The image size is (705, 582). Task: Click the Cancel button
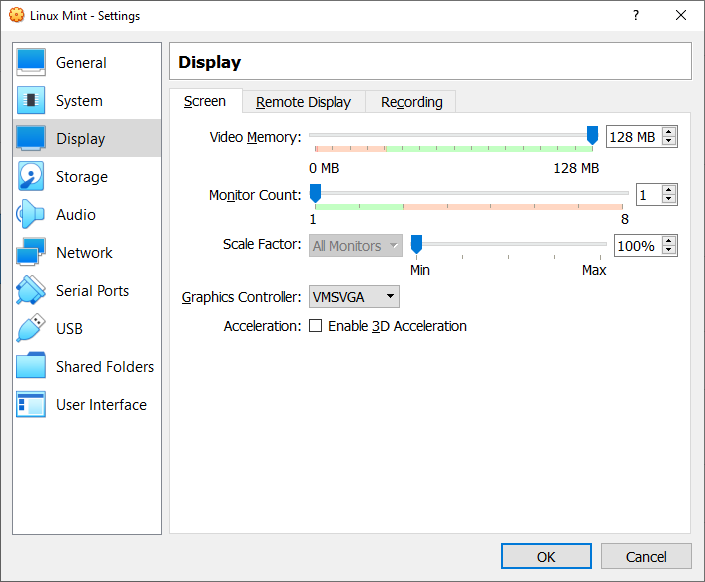[646, 556]
